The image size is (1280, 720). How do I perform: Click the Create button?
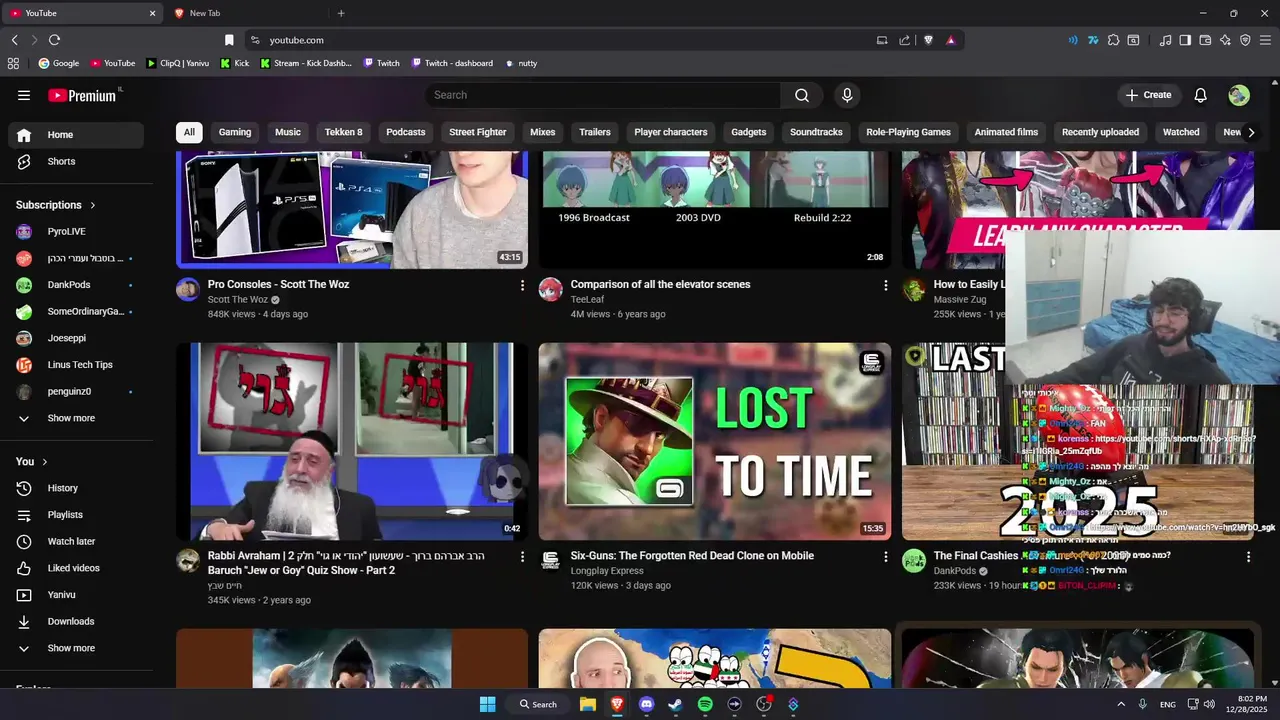point(1148,95)
